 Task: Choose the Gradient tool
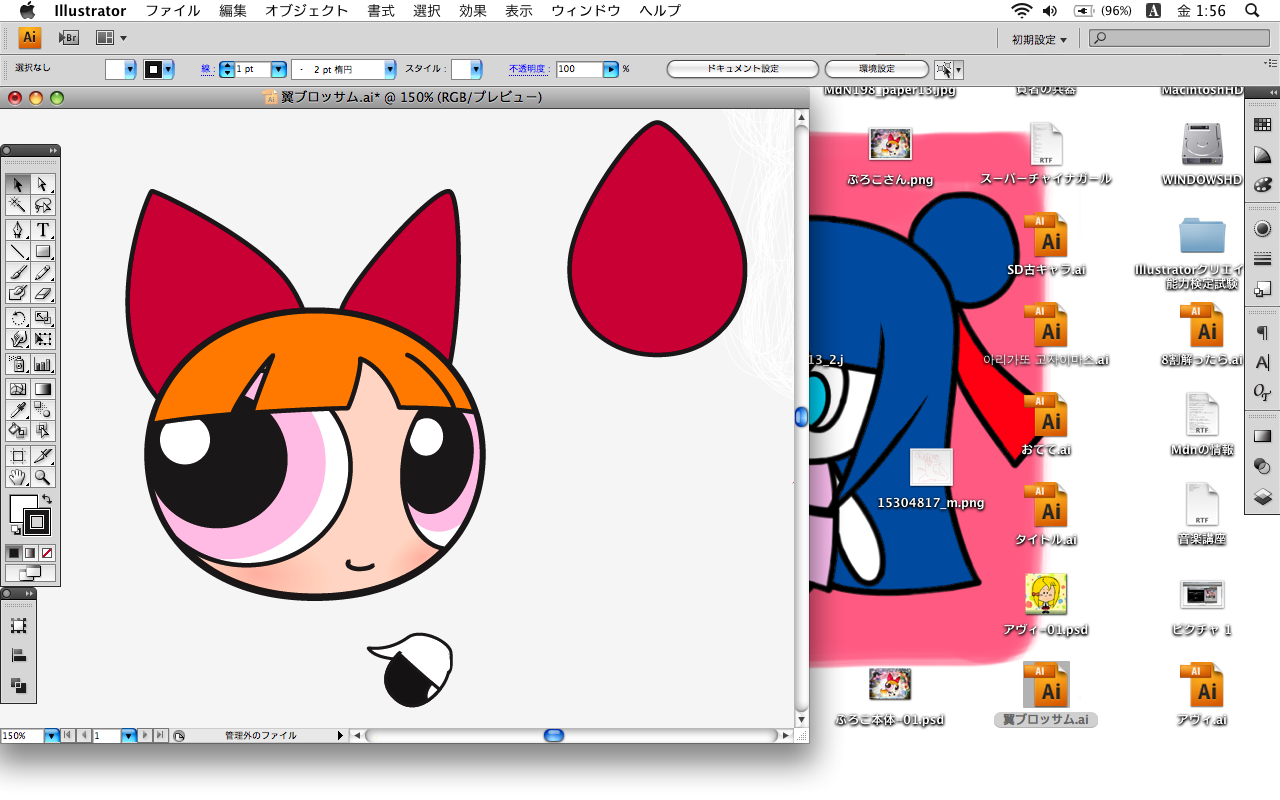pos(43,389)
